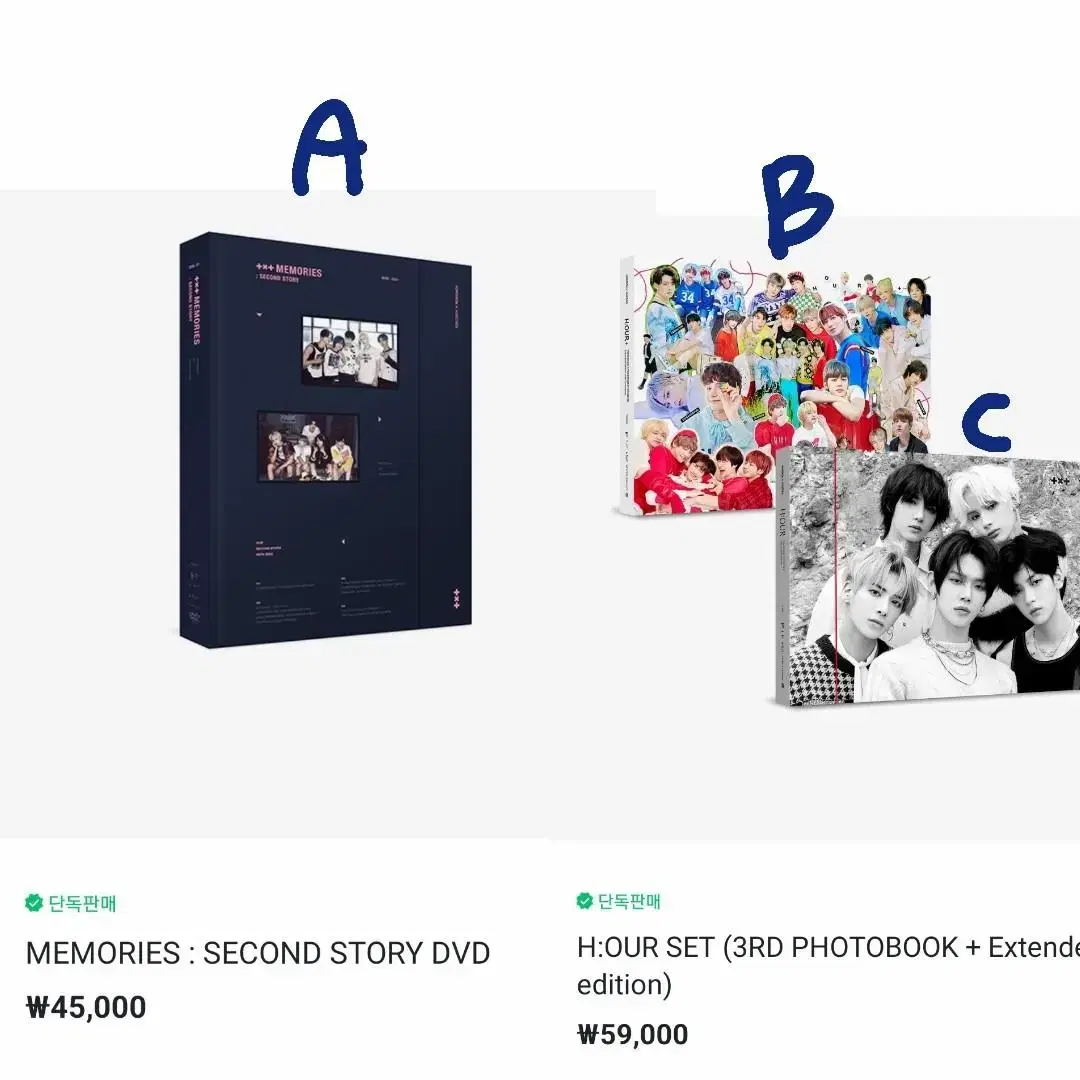Screen dimensions: 1080x1080
Task: Click the 단독판매 label above MEMORIES DVD
Action: [82, 903]
